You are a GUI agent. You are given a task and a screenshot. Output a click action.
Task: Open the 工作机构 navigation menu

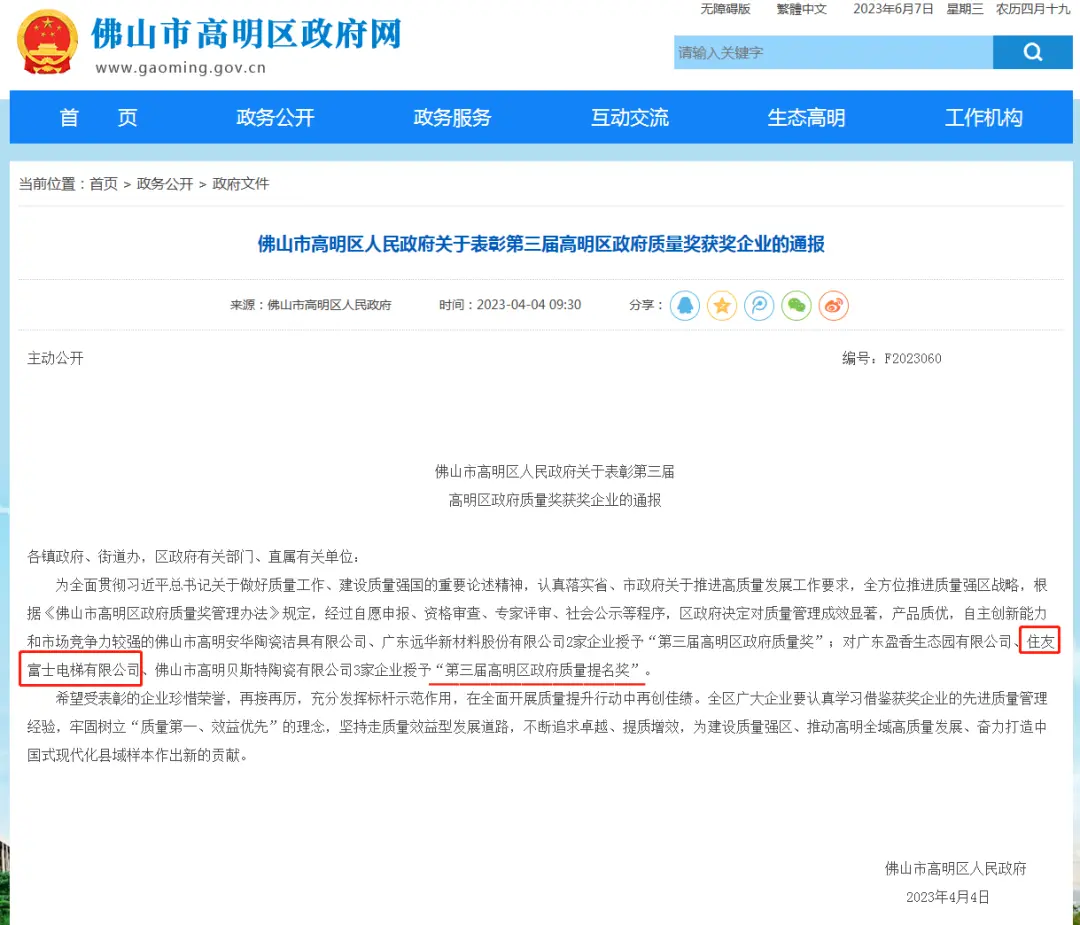(984, 117)
